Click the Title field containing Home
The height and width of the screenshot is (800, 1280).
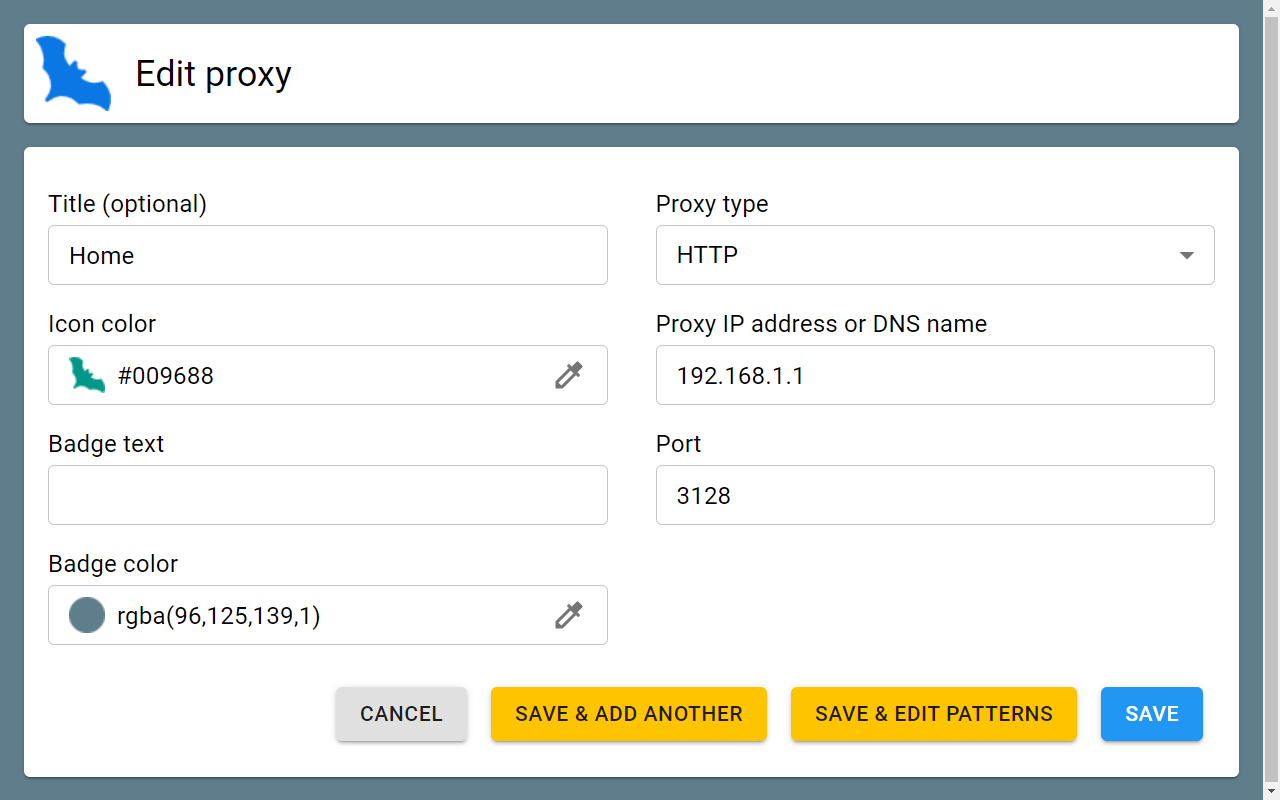(328, 255)
